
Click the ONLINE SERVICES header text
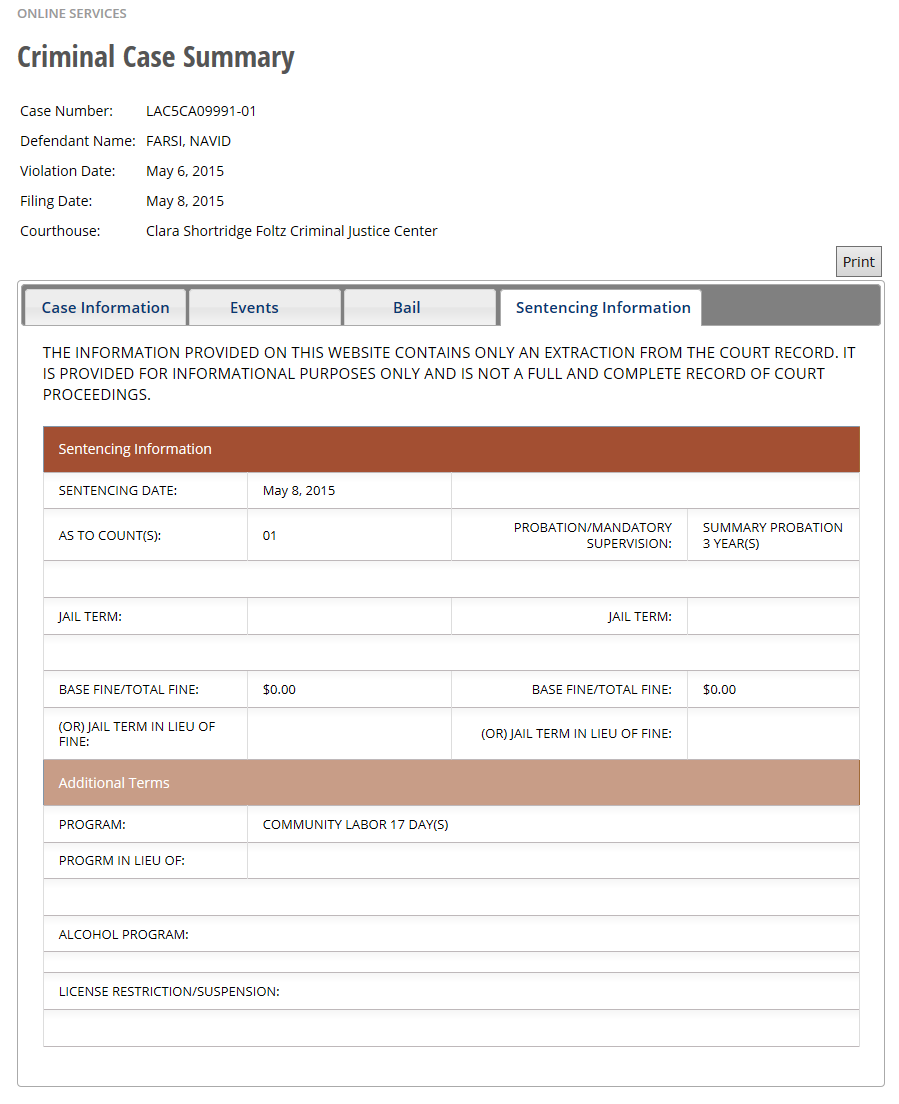click(72, 13)
